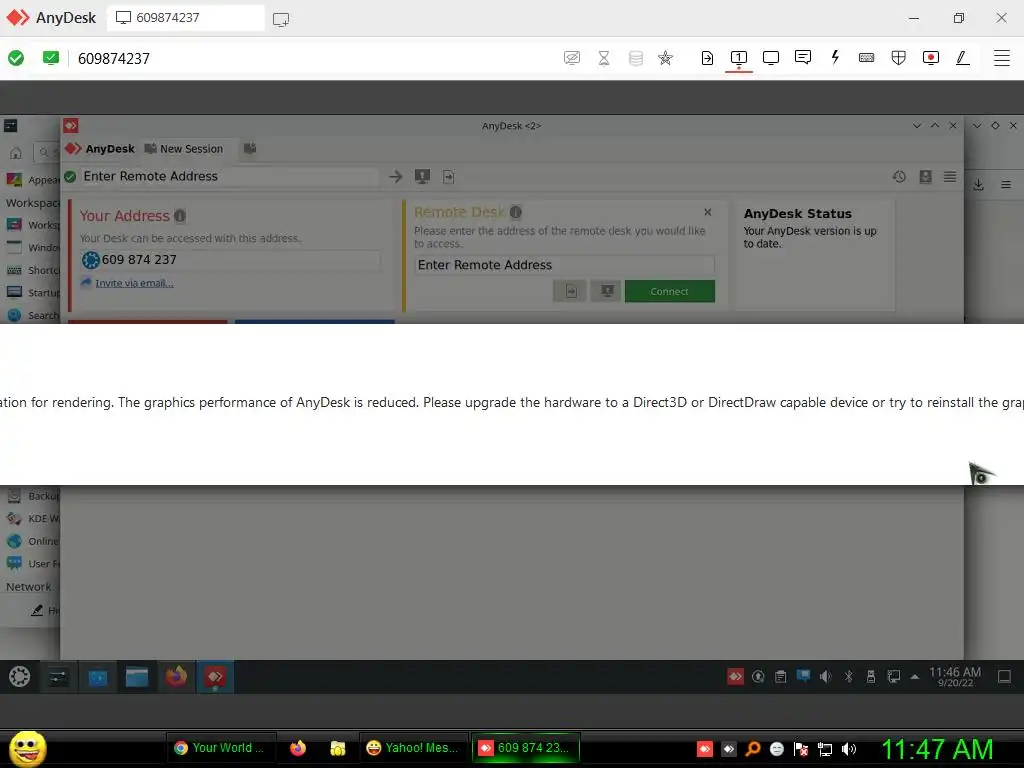The width and height of the screenshot is (1024, 768).
Task: Click the Invite via email link
Action: [135, 283]
